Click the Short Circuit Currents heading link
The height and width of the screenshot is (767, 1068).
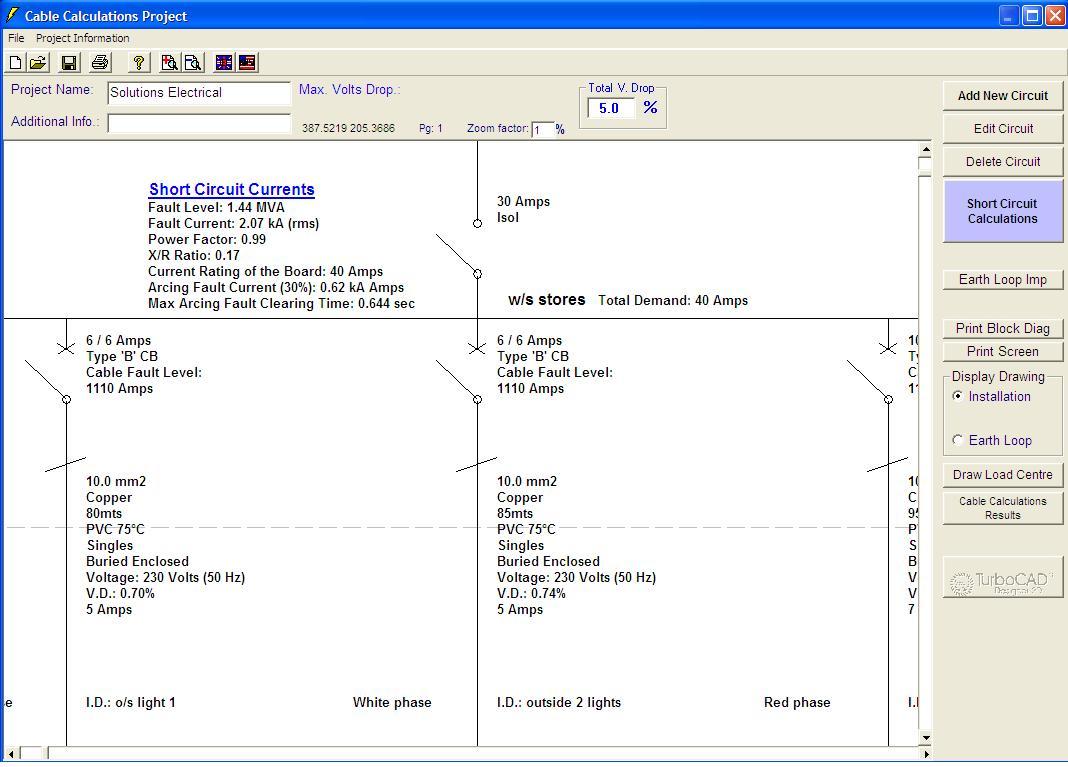click(x=232, y=189)
